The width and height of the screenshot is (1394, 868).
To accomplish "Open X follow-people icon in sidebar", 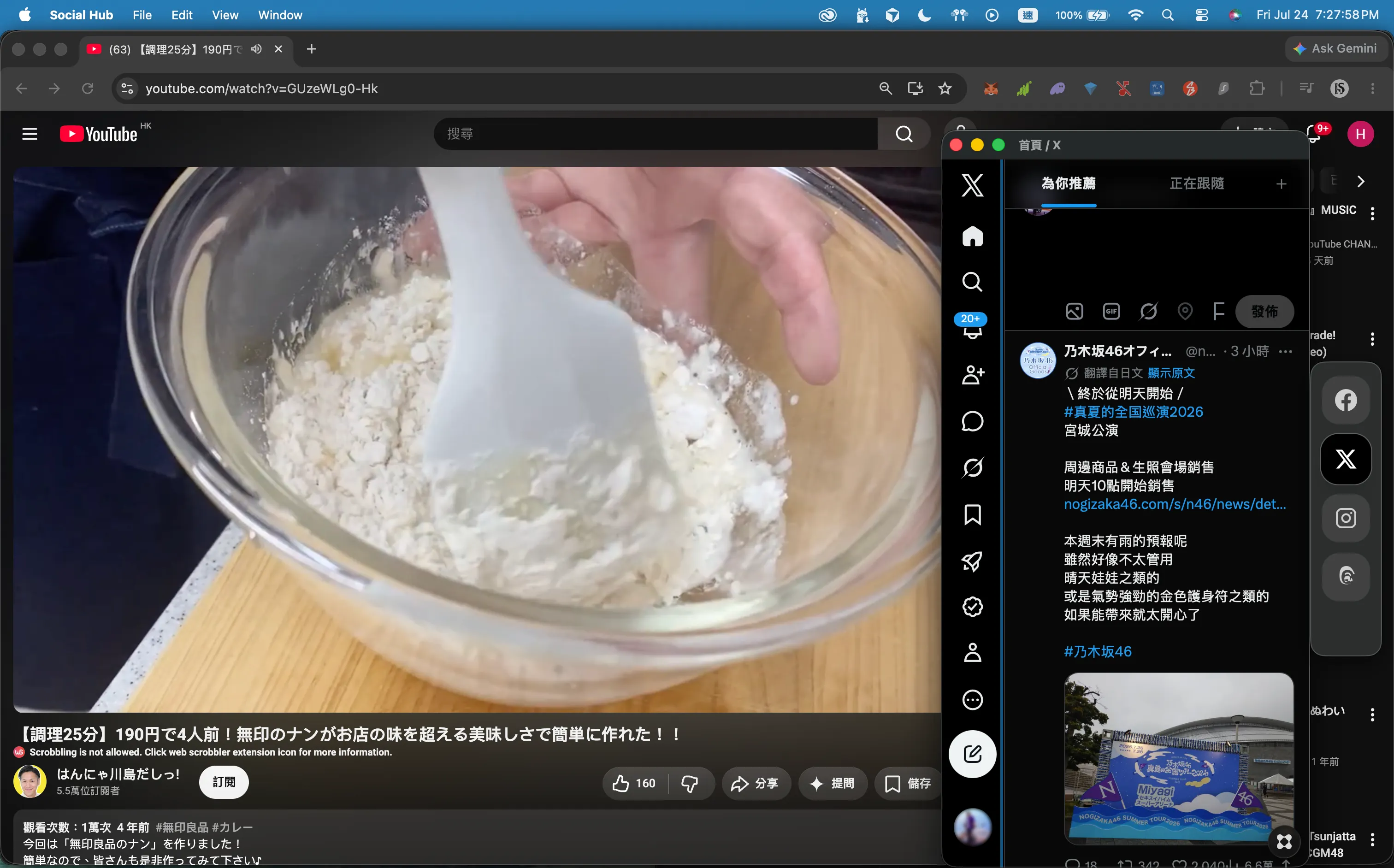I will tap(972, 375).
